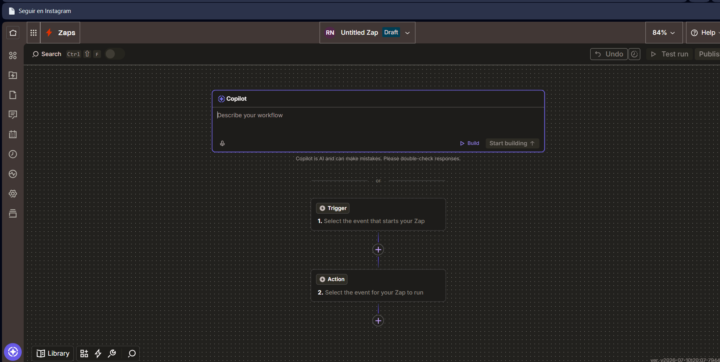This screenshot has height=362, width=720.
Task: Click the Test run button
Action: [x=669, y=54]
